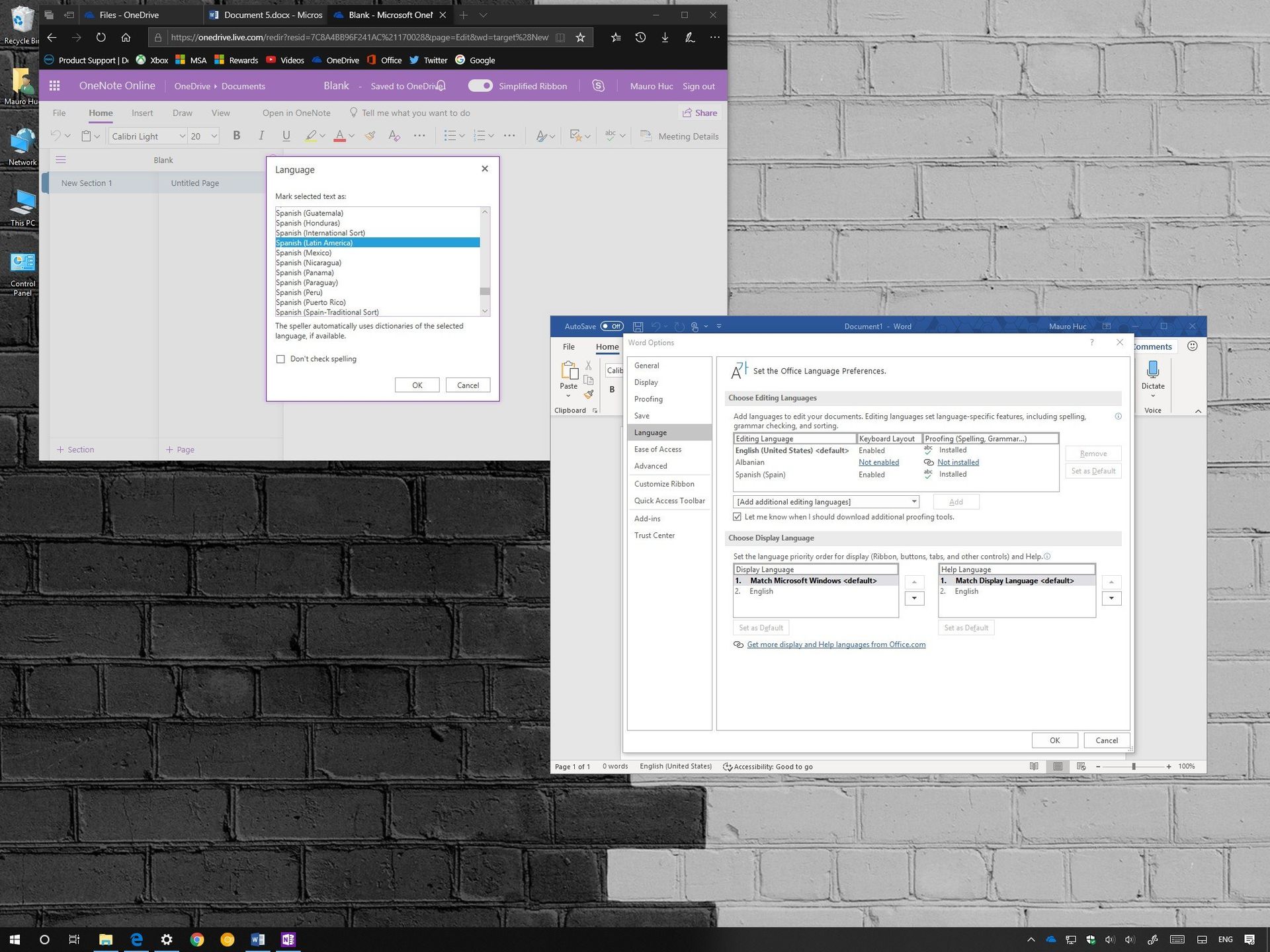The image size is (1270, 952).
Task: Start a Skype call from OneNote header
Action: coord(597,86)
